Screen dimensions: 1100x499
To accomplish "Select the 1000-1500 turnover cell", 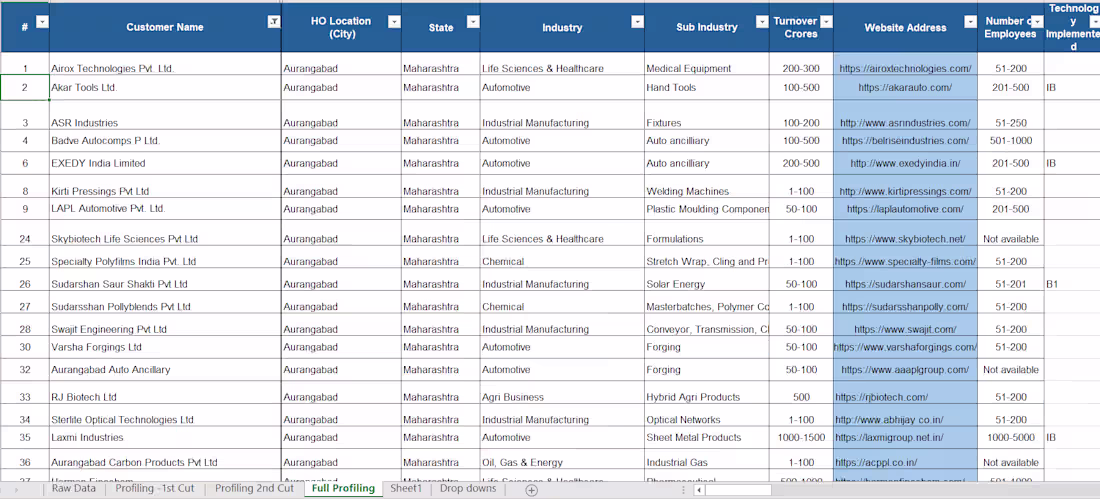I will point(801,437).
